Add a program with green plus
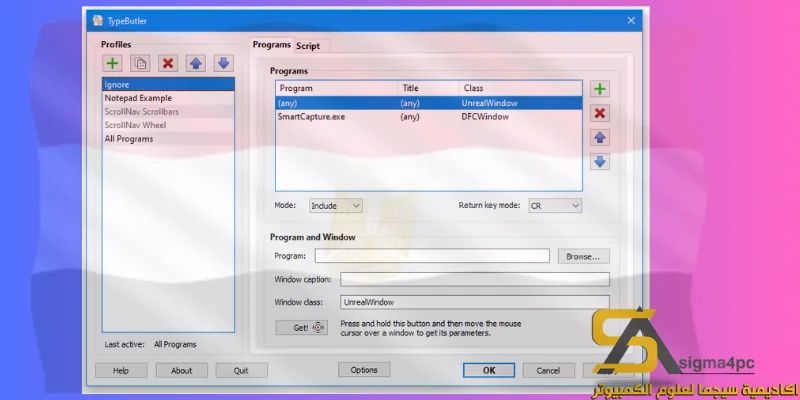The width and height of the screenshot is (800, 400). [x=600, y=89]
